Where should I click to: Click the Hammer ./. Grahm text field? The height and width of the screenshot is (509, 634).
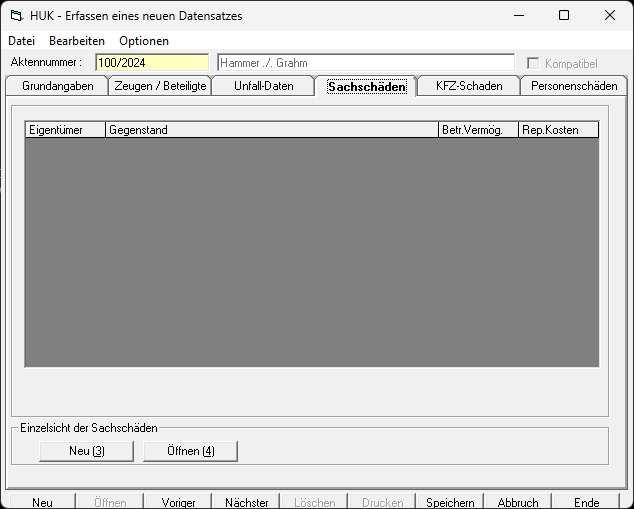click(365, 63)
